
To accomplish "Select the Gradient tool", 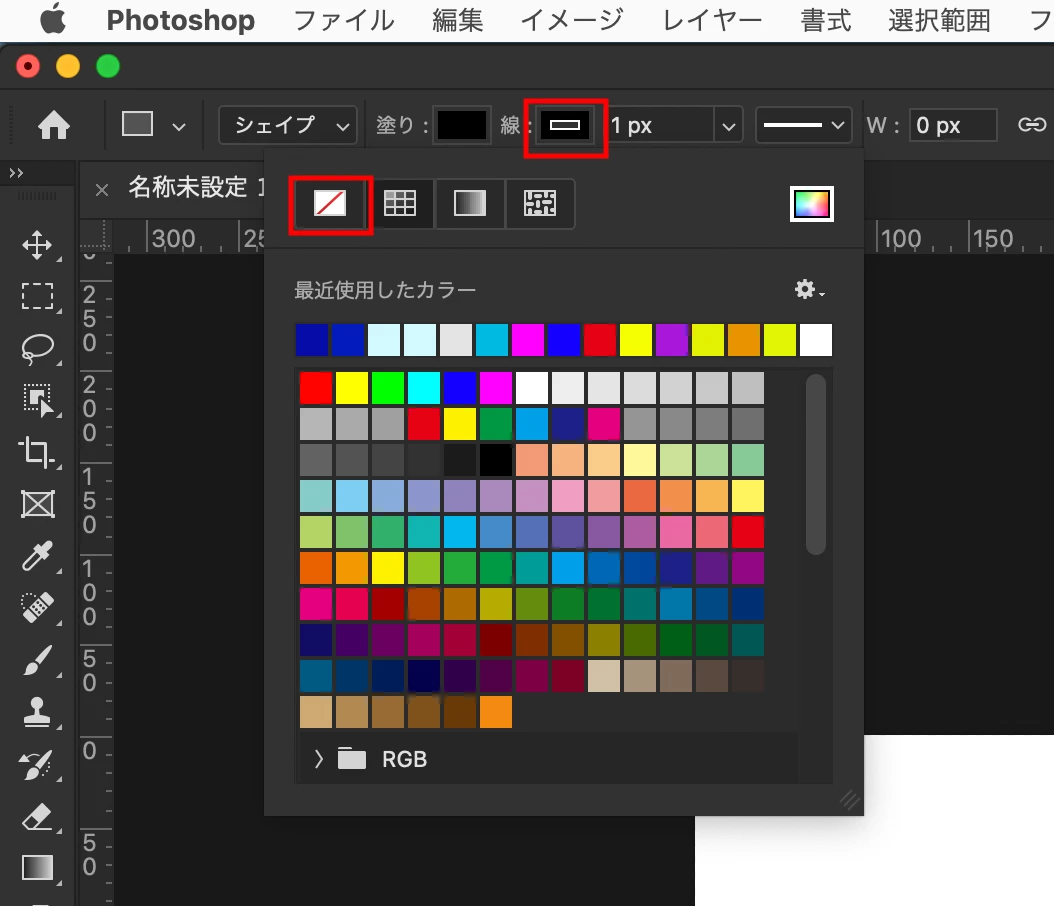I will [37, 868].
